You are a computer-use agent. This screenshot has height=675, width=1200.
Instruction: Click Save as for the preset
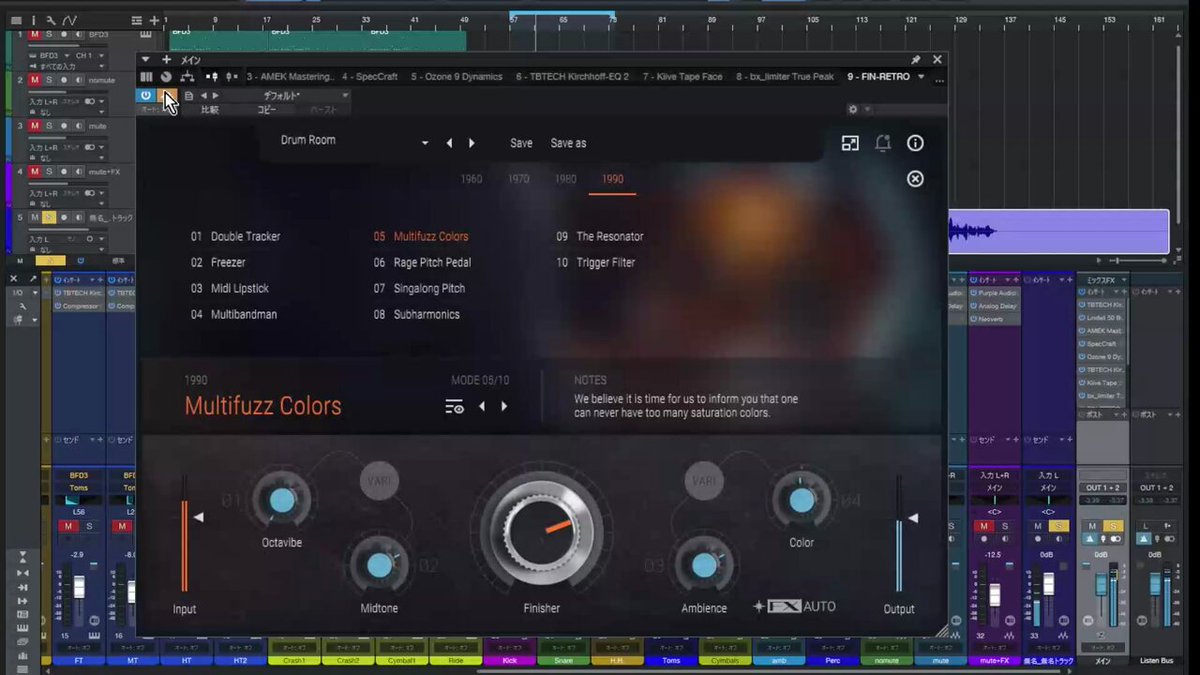568,143
